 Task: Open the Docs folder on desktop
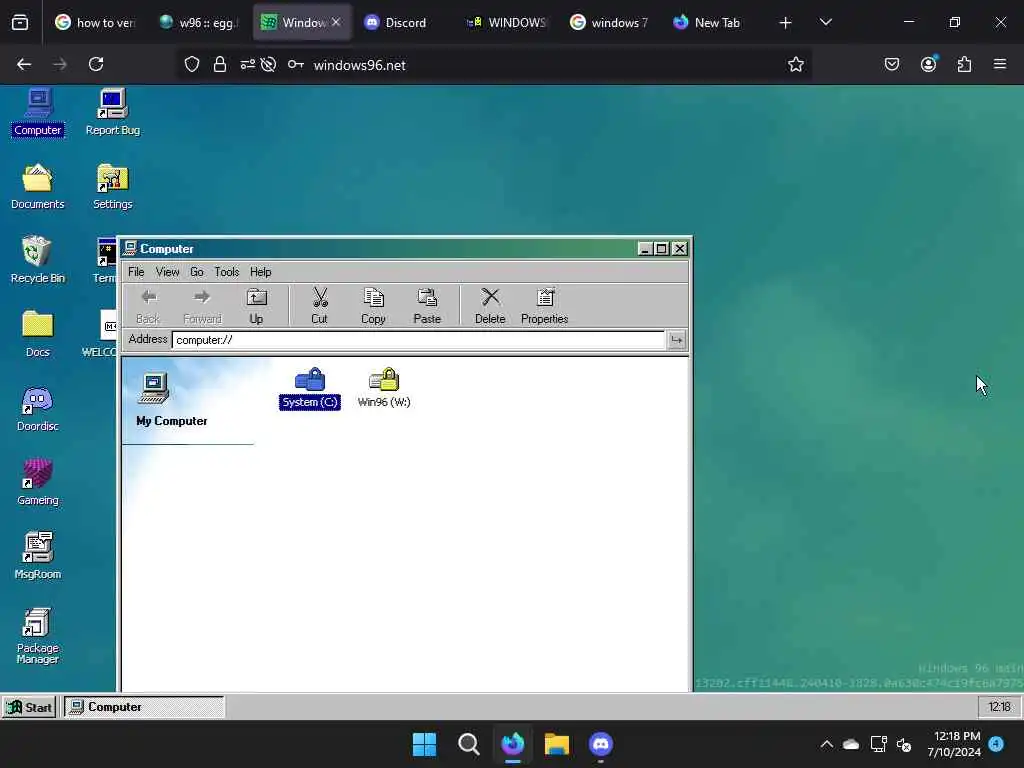pos(37,334)
